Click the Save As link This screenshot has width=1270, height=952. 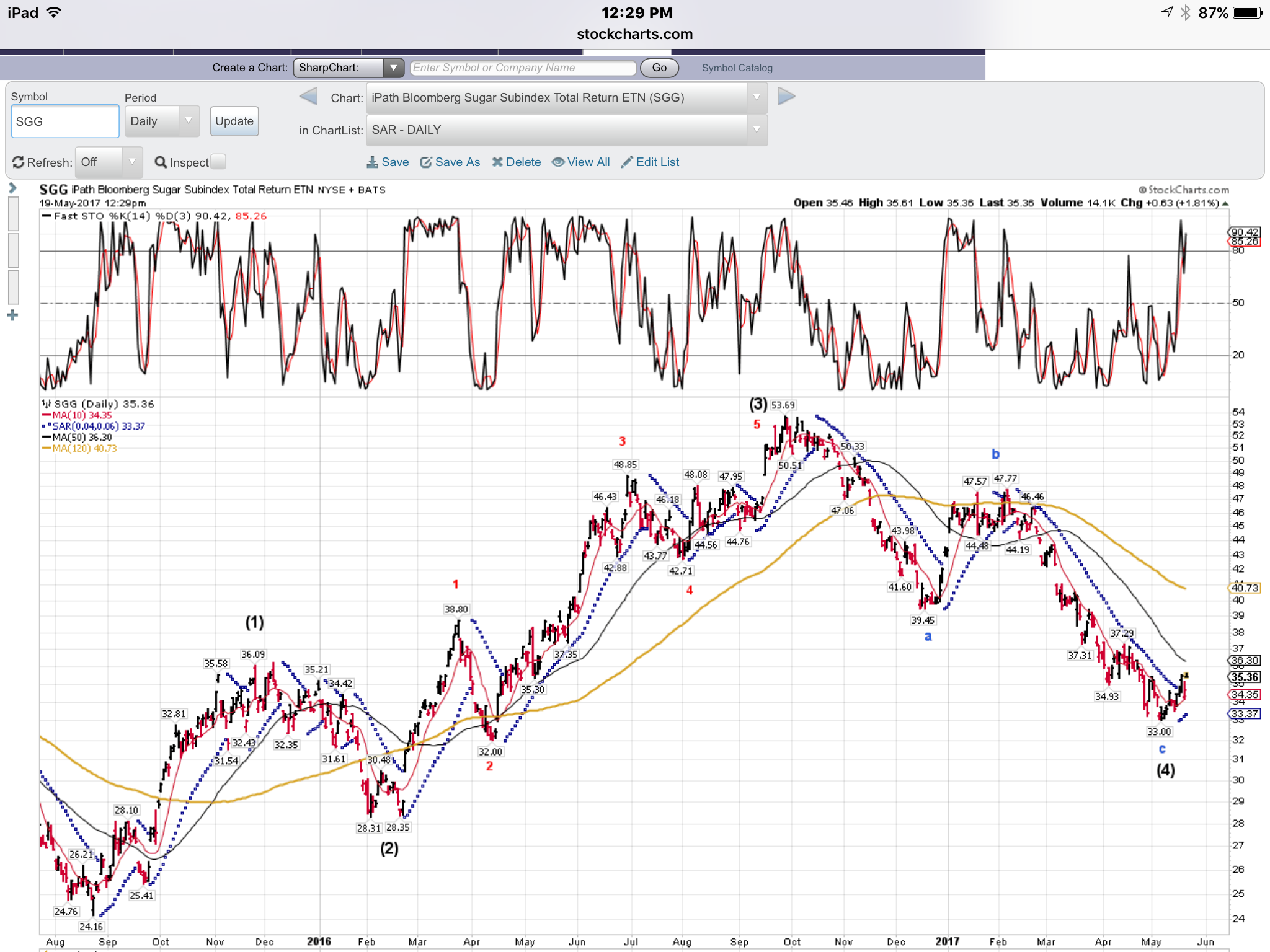tap(457, 162)
